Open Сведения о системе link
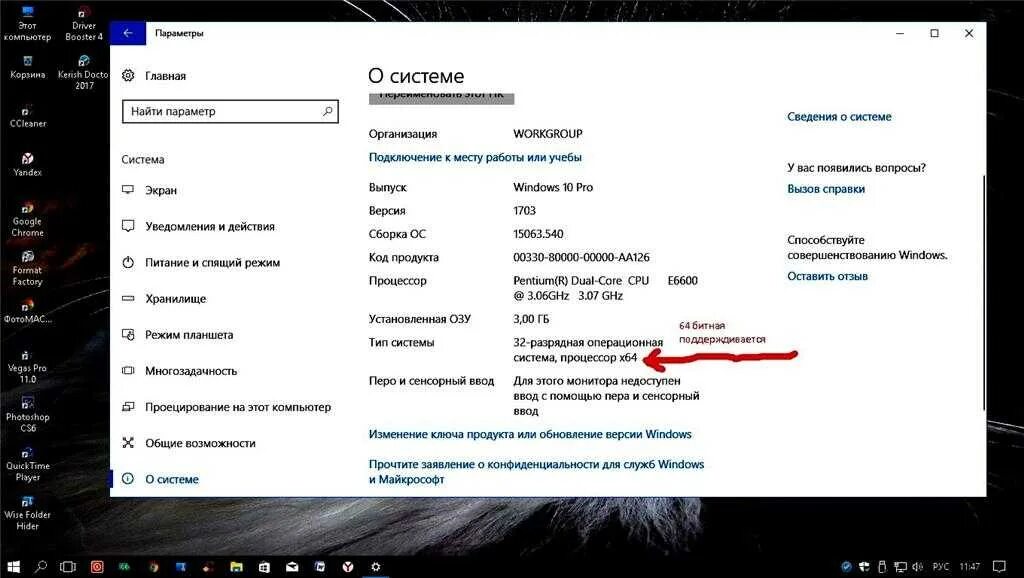Image resolution: width=1024 pixels, height=578 pixels. coord(839,117)
